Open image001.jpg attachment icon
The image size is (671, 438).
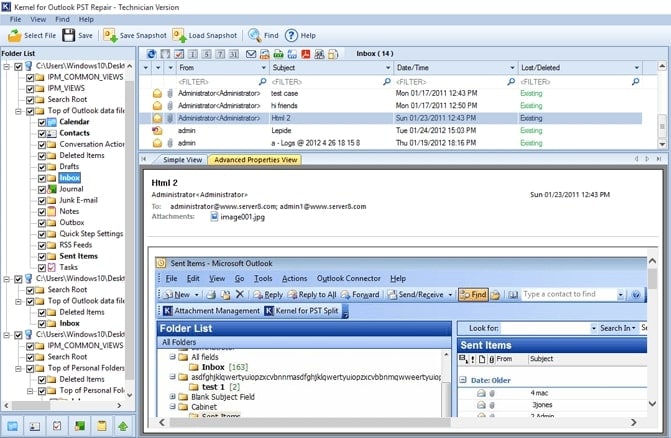click(214, 217)
